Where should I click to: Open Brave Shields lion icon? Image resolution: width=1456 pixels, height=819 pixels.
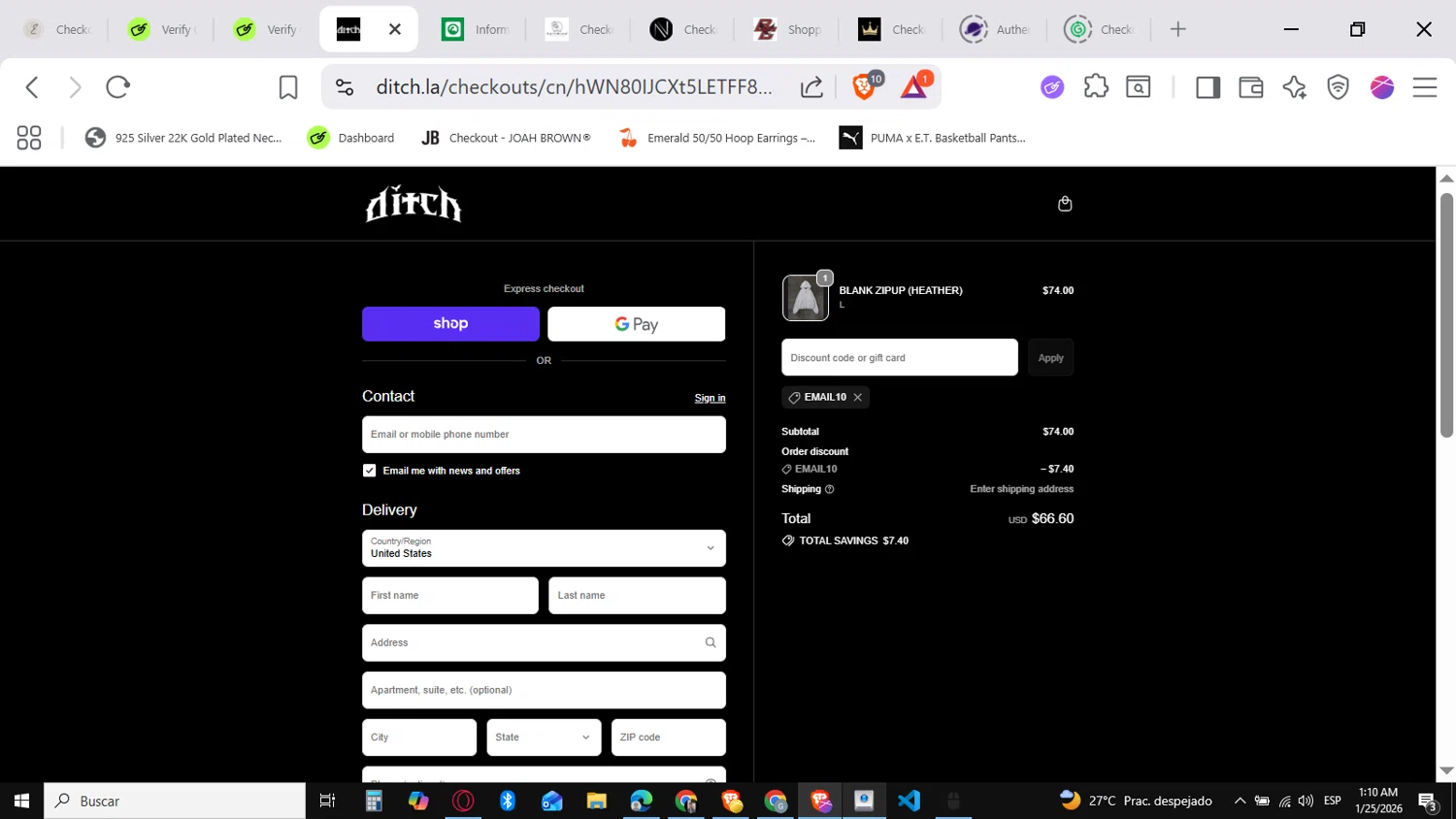[864, 86]
